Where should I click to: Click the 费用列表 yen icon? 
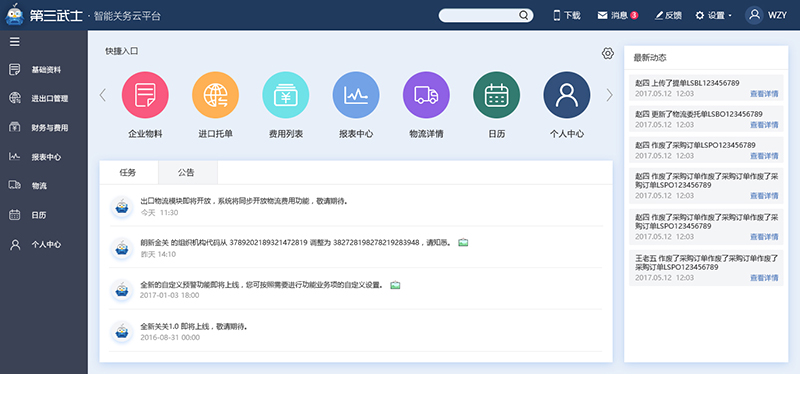286,95
